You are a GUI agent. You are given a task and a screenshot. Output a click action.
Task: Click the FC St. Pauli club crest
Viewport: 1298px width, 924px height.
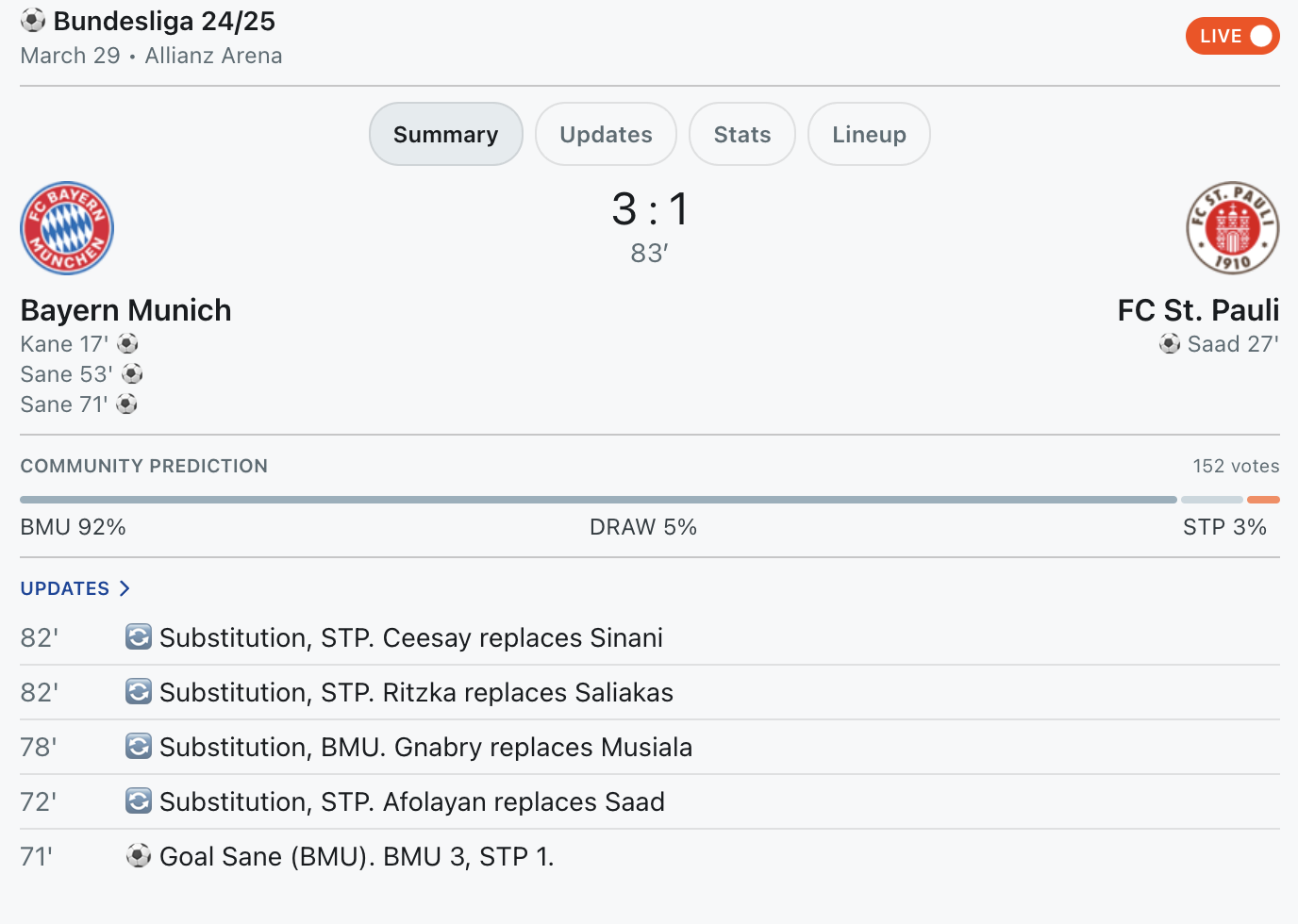point(1232,228)
